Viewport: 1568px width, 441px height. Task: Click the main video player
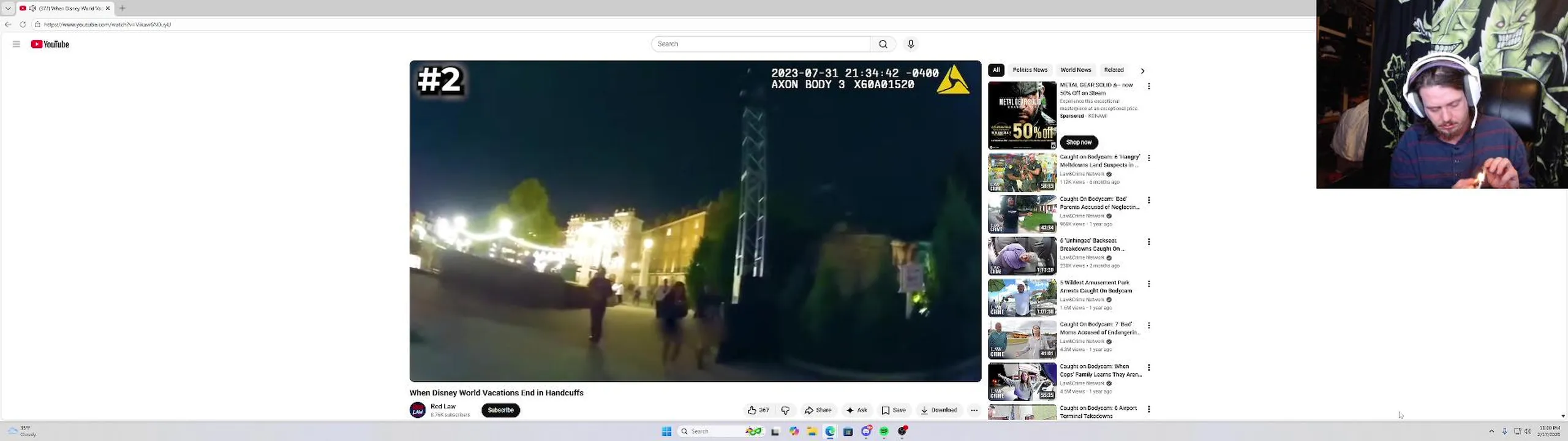pyautogui.click(x=695, y=221)
